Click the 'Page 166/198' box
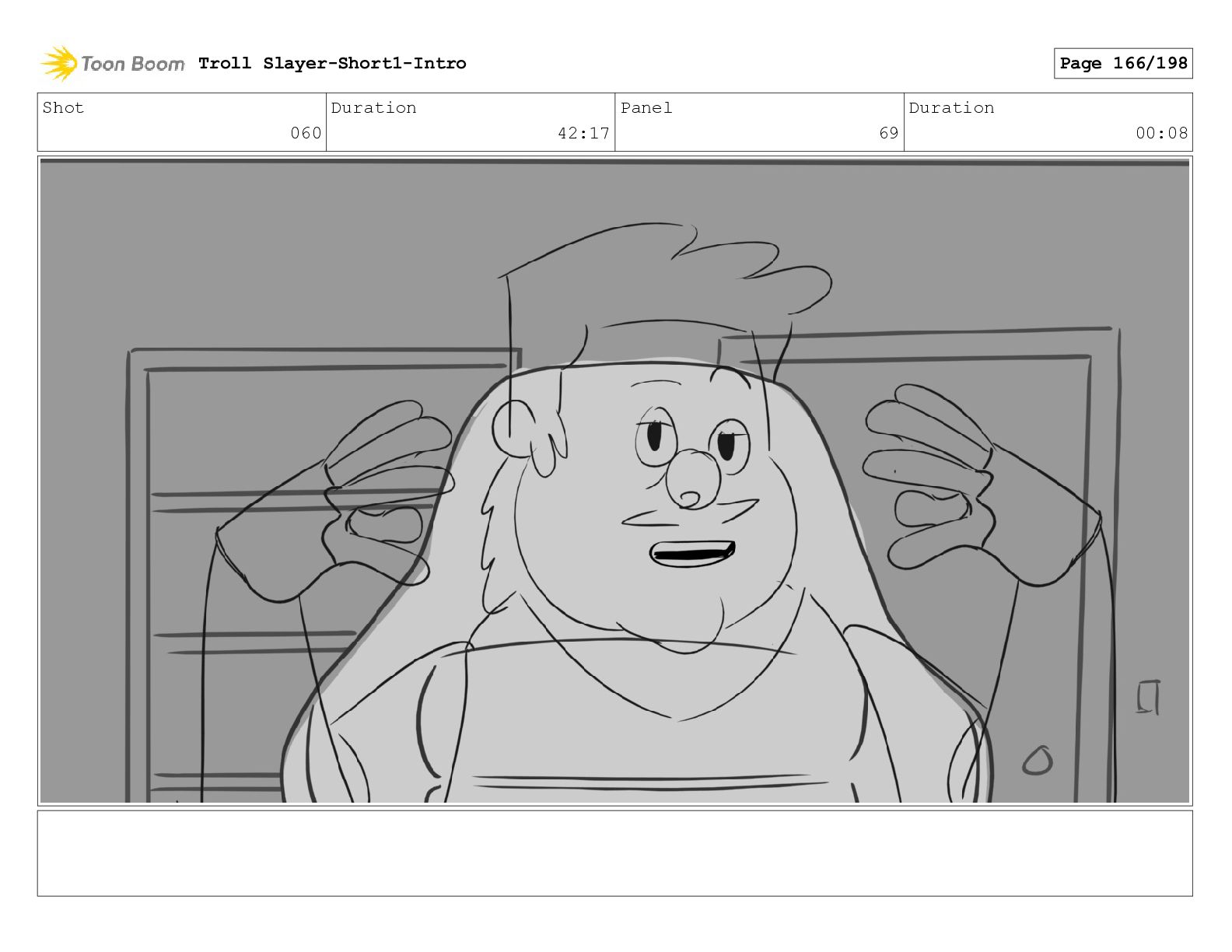The height and width of the screenshot is (952, 1232). coord(1123,63)
